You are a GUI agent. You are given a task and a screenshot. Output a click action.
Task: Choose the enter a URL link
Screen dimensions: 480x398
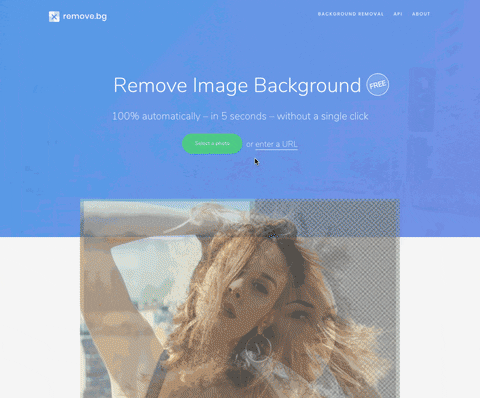tap(276, 144)
